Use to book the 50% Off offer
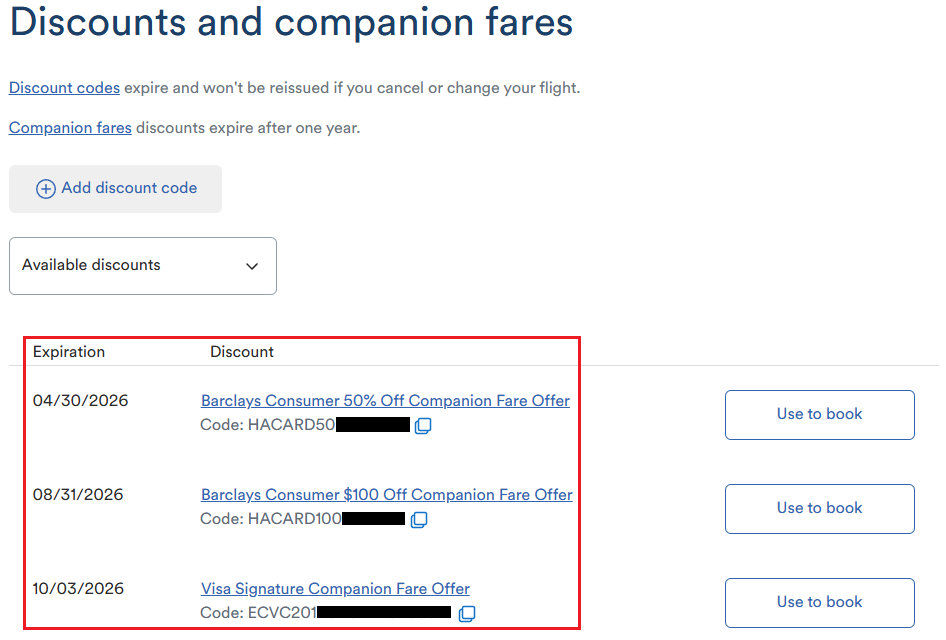 [x=819, y=415]
